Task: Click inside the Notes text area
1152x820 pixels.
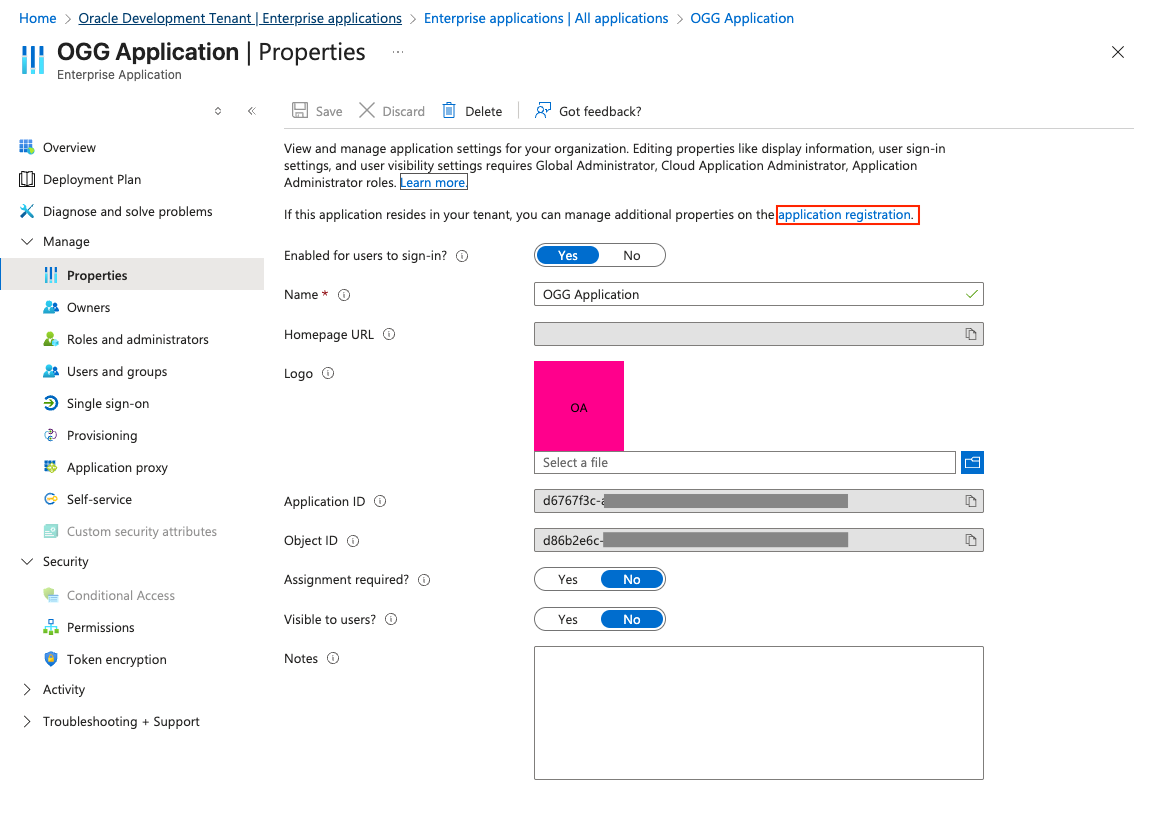Action: tap(758, 712)
